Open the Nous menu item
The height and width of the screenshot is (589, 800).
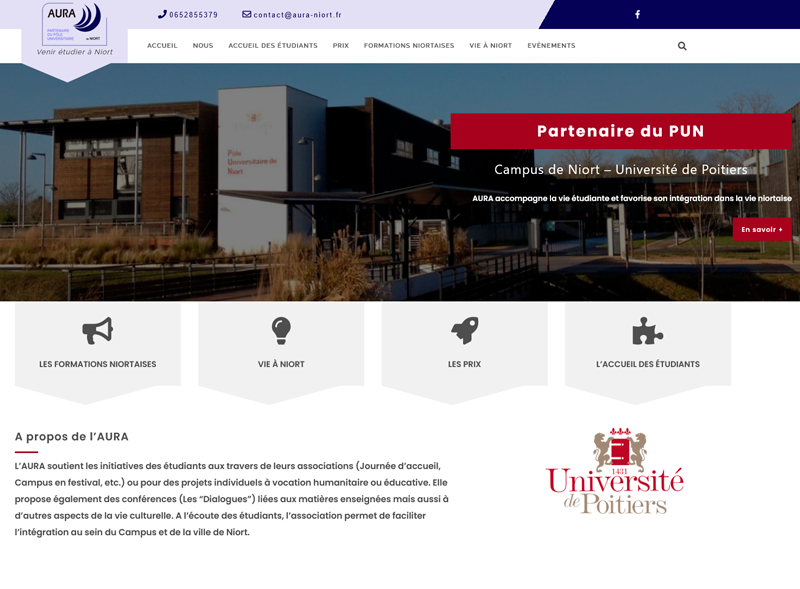point(203,45)
